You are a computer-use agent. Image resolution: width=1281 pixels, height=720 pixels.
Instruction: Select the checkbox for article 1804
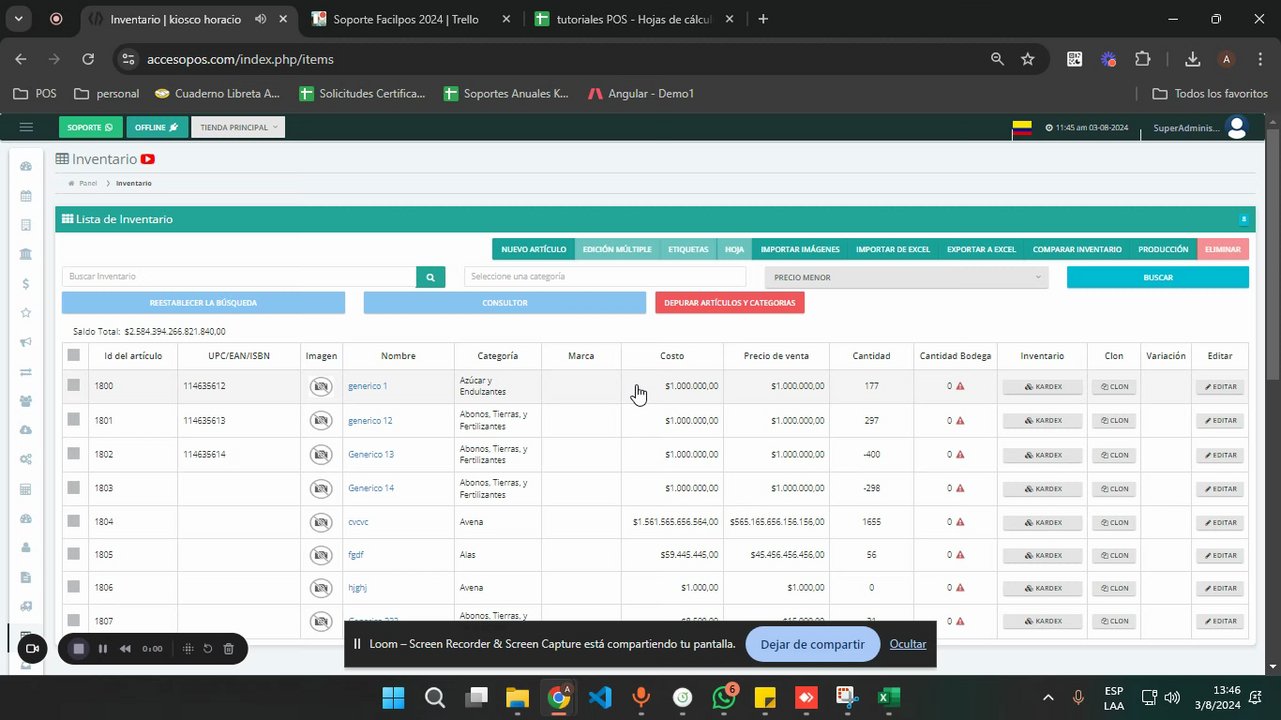[x=73, y=522]
